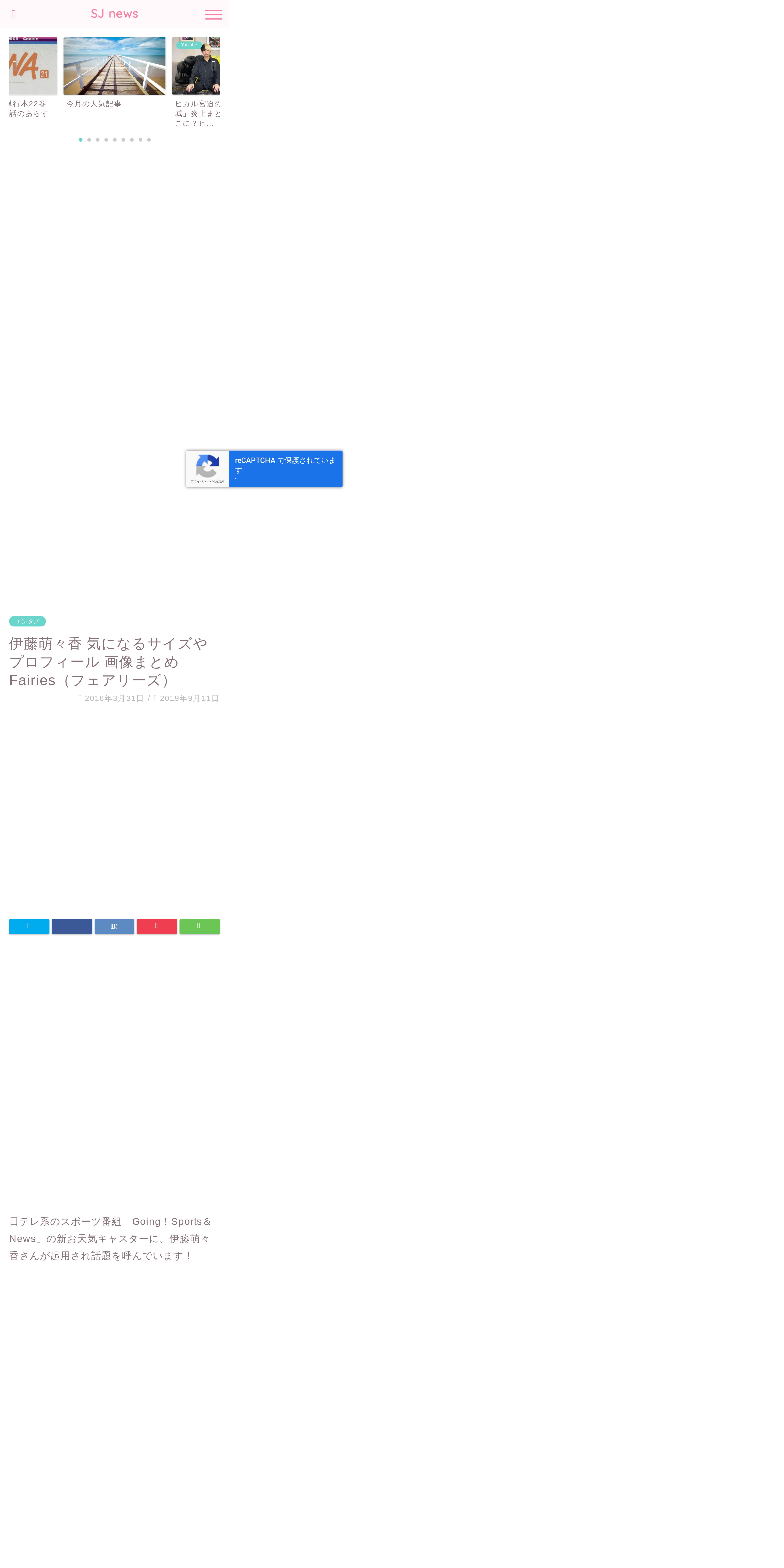Screen dimensions: 784x1568
Task: Select the third carousel pagination dot
Action: (x=97, y=140)
